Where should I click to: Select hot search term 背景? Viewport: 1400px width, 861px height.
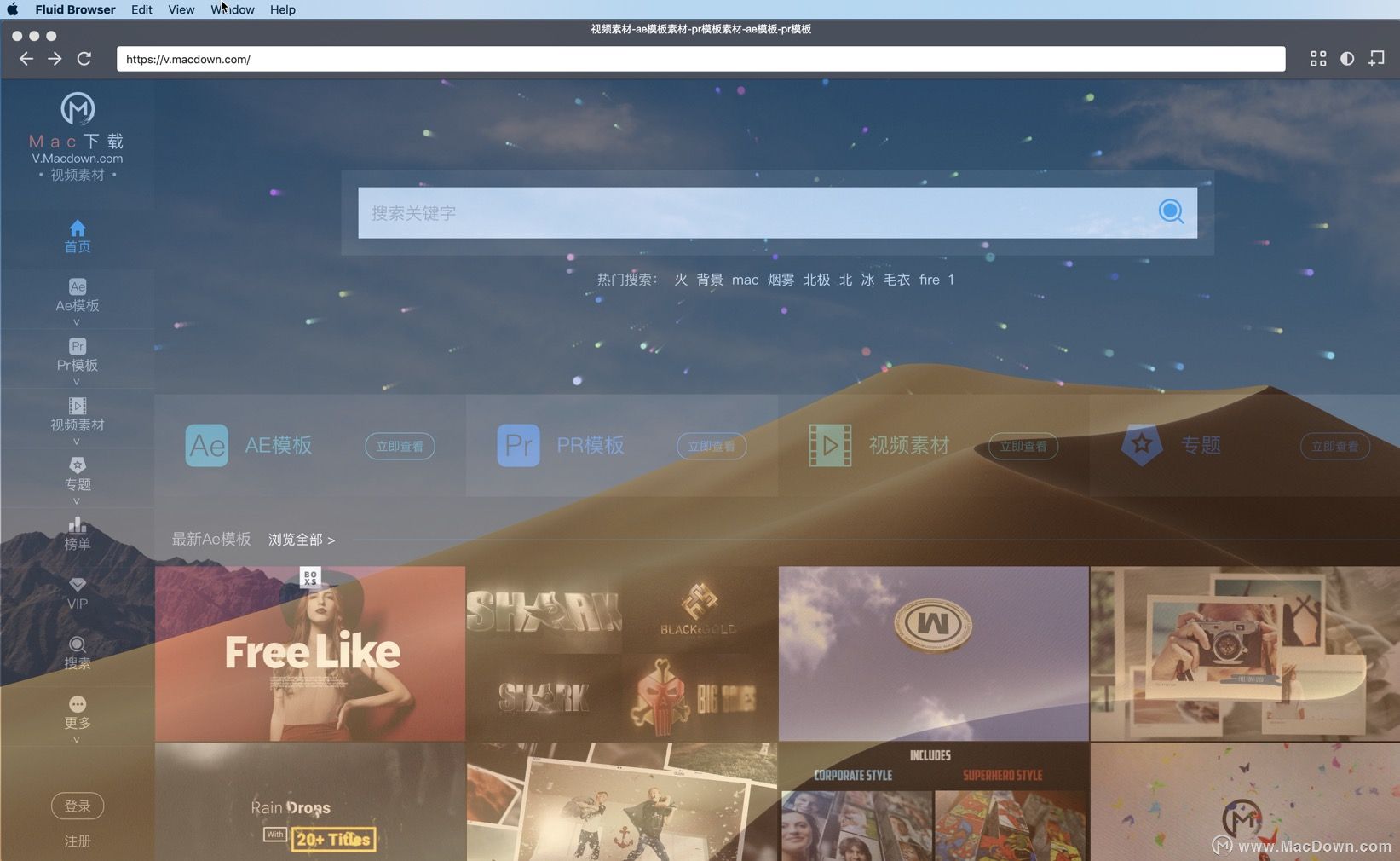pyautogui.click(x=710, y=280)
